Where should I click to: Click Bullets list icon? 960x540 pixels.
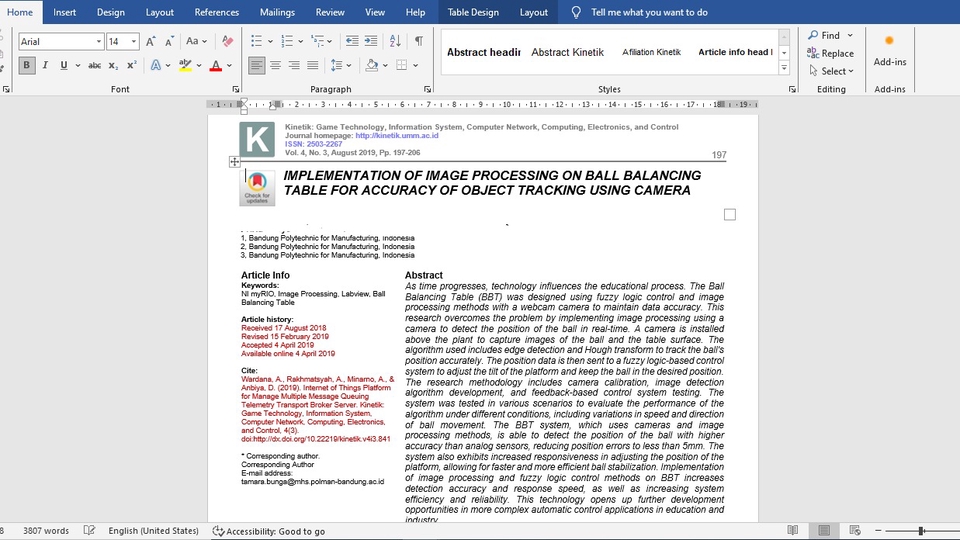pyautogui.click(x=257, y=41)
